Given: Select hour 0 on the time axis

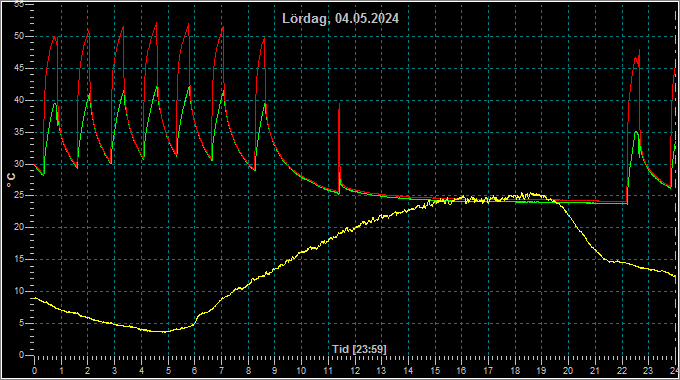Looking at the screenshot, I should 35,371.
